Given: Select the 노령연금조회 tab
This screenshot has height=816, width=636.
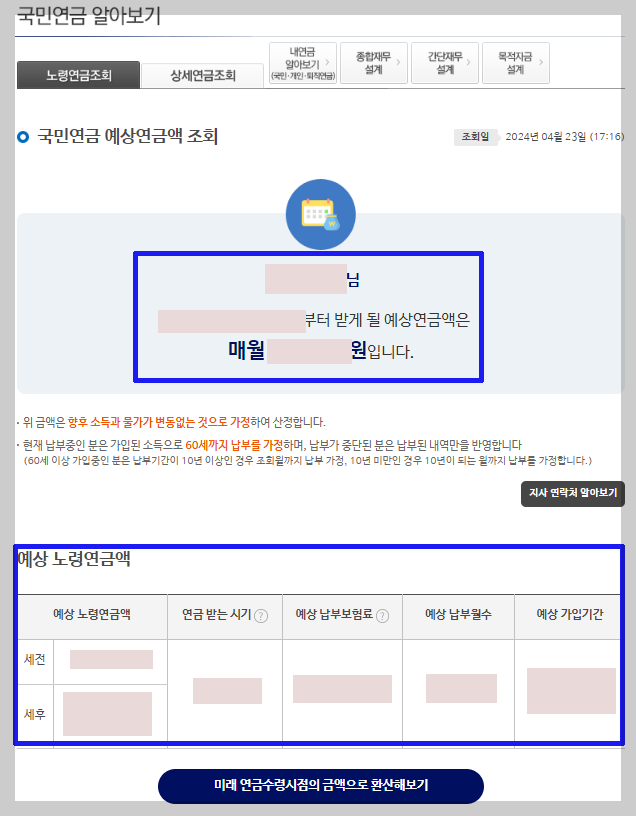Looking at the screenshot, I should [78, 75].
